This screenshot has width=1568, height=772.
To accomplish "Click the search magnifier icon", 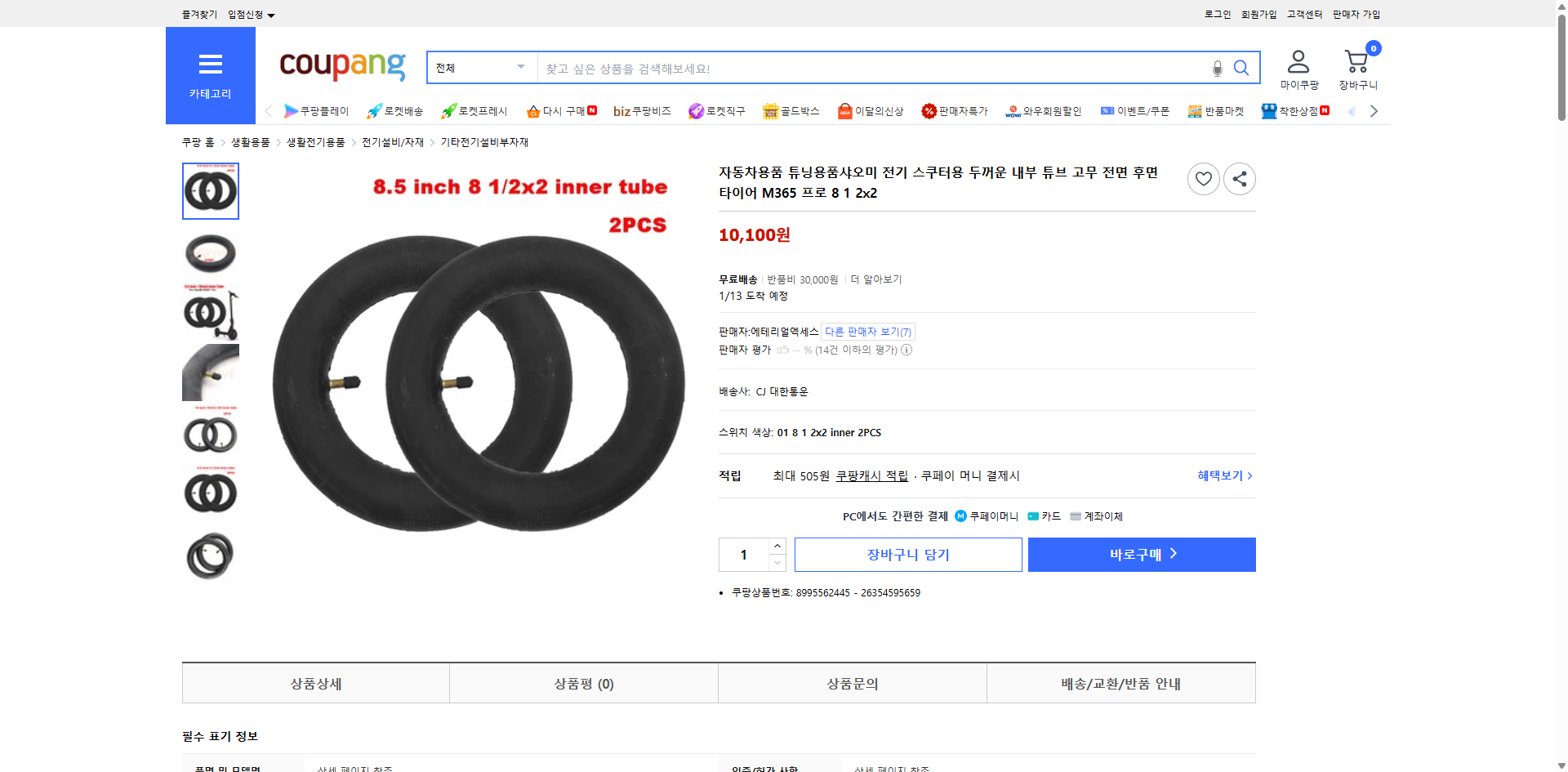I will pos(1241,68).
